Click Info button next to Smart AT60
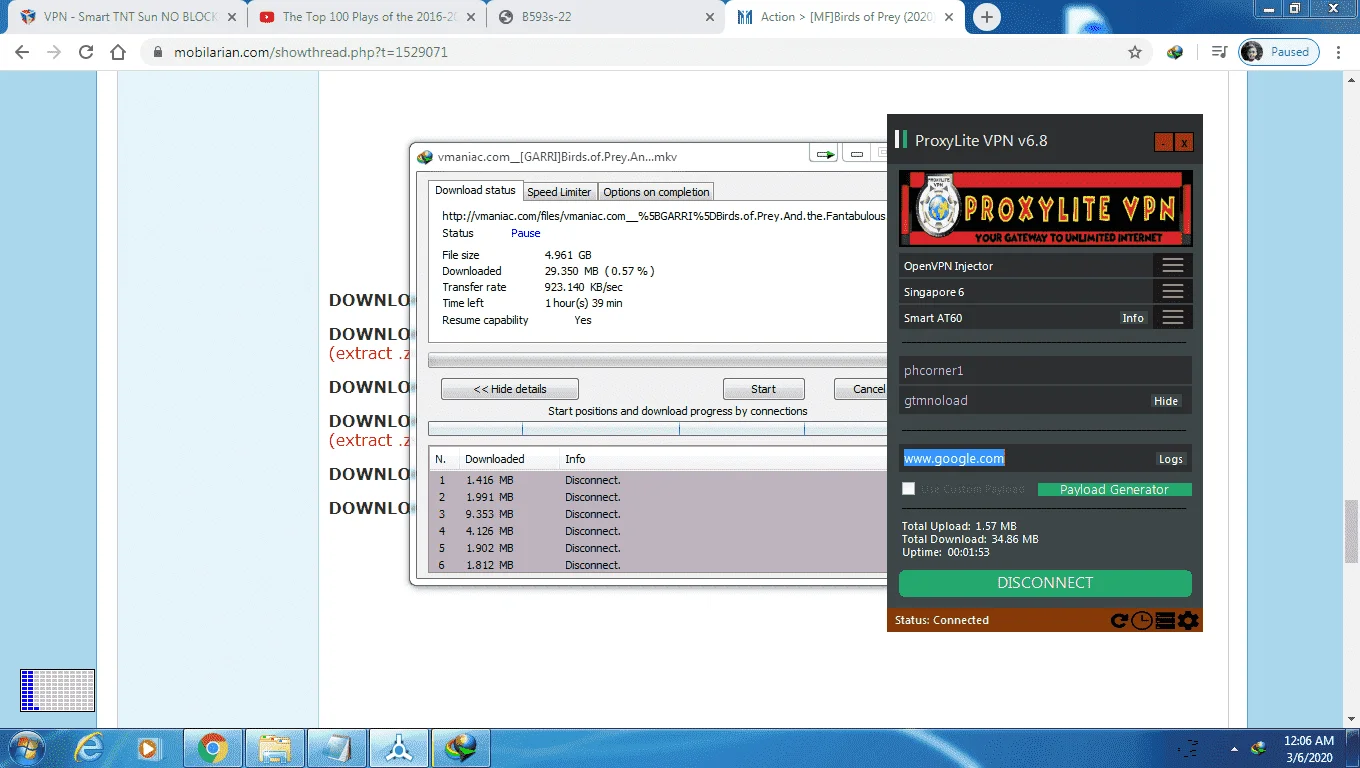The width and height of the screenshot is (1360, 768). tap(1133, 318)
